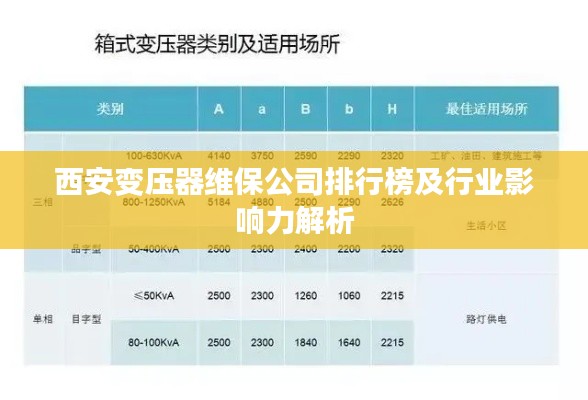Click the lowercase a column header

[262, 109]
